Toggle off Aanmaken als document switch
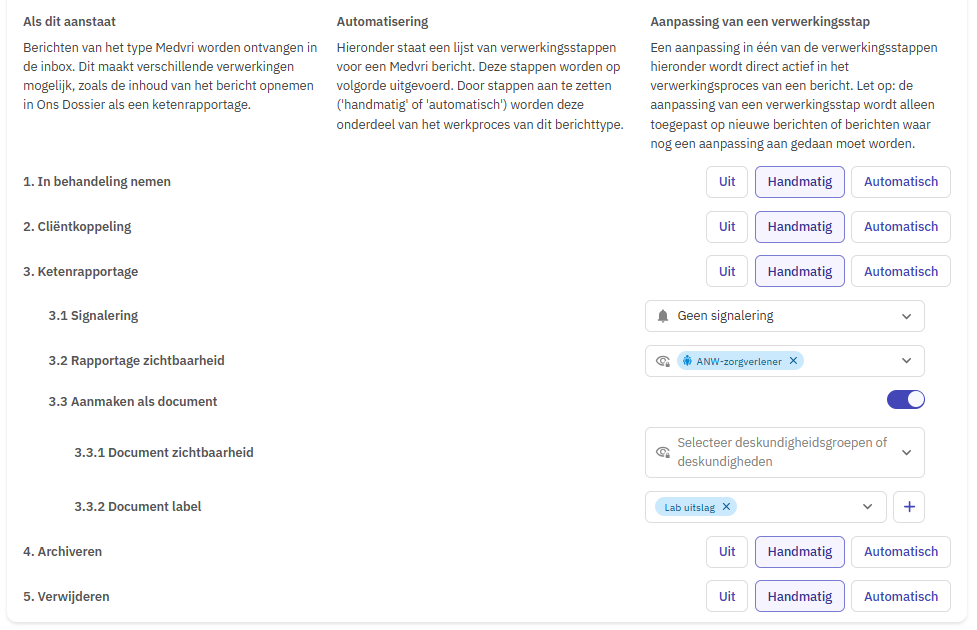 pyautogui.click(x=906, y=399)
